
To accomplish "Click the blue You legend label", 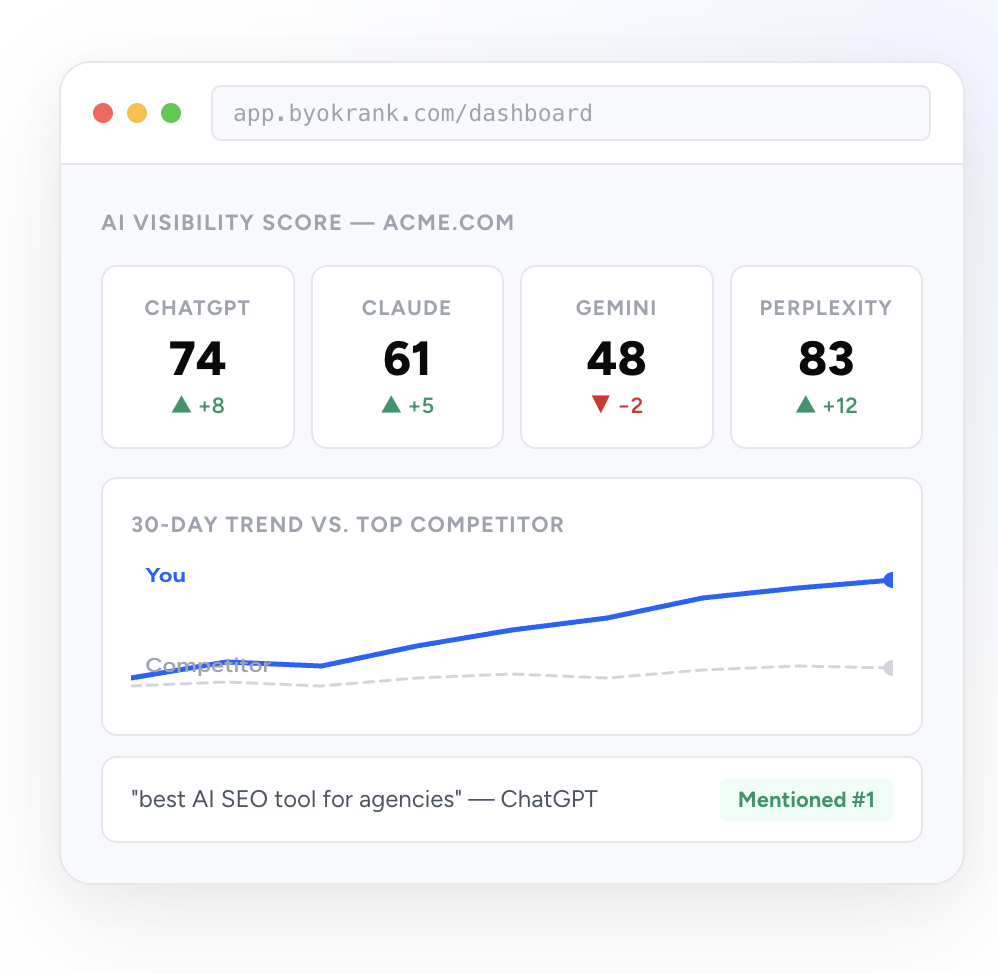I will click(x=166, y=575).
